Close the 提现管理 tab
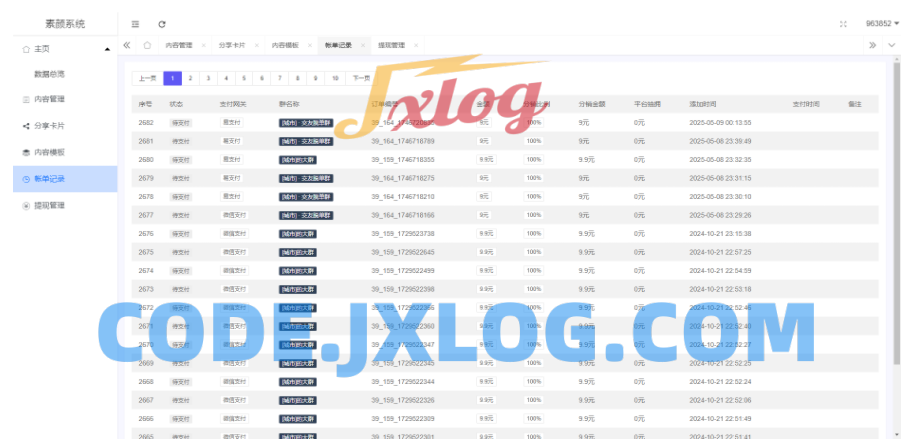Image resolution: width=910 pixels, height=448 pixels. tap(415, 46)
